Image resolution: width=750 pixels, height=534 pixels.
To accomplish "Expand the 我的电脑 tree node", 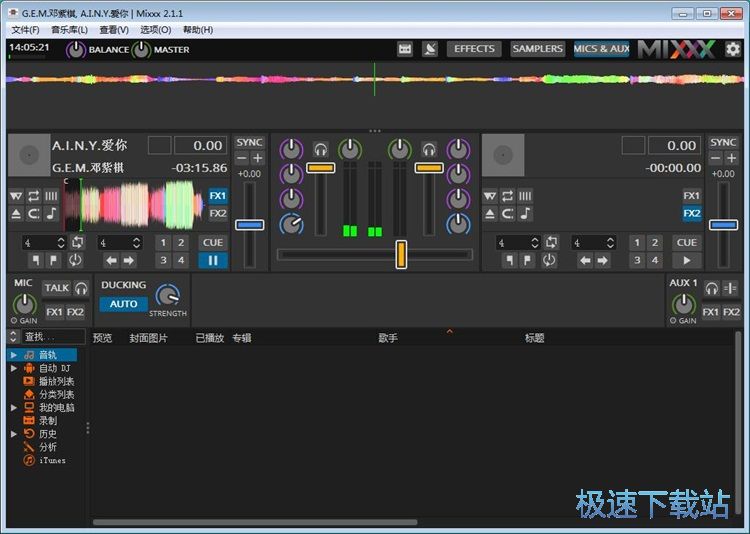I will (14, 408).
